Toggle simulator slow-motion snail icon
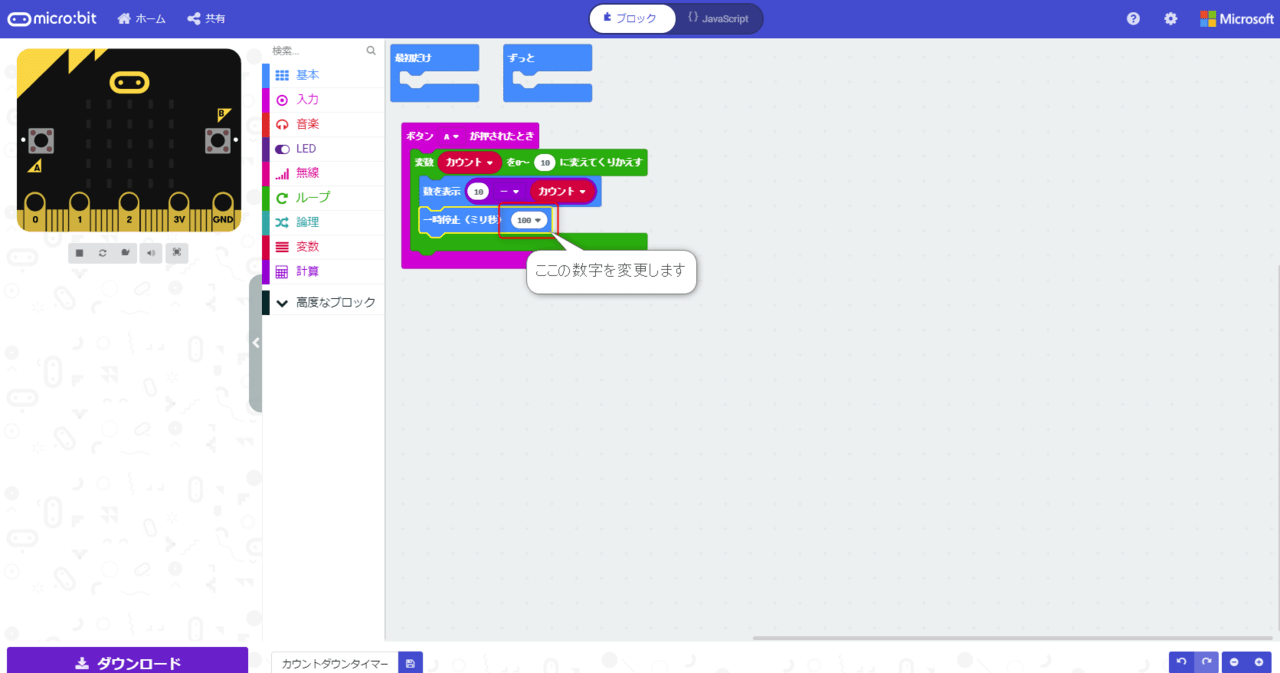The height and width of the screenshot is (673, 1280). pos(127,253)
